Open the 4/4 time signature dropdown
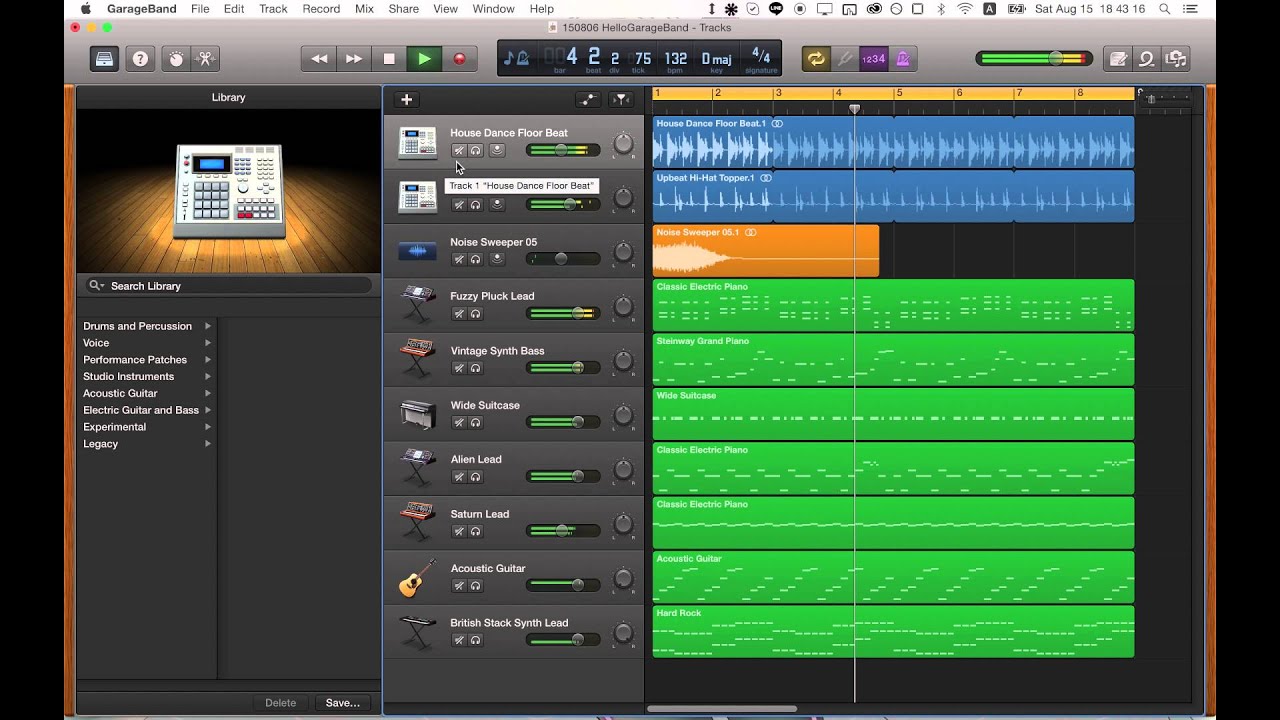The width and height of the screenshot is (1280, 720). 761,58
